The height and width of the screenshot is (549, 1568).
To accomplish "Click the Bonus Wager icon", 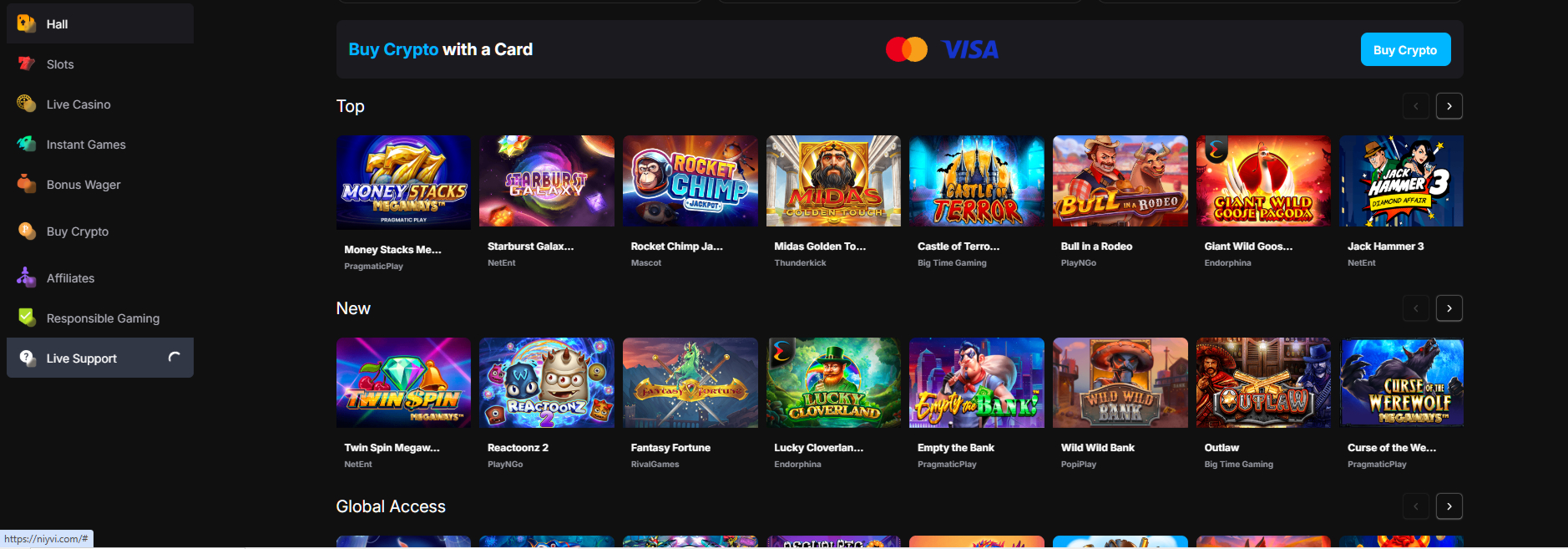I will point(27,184).
